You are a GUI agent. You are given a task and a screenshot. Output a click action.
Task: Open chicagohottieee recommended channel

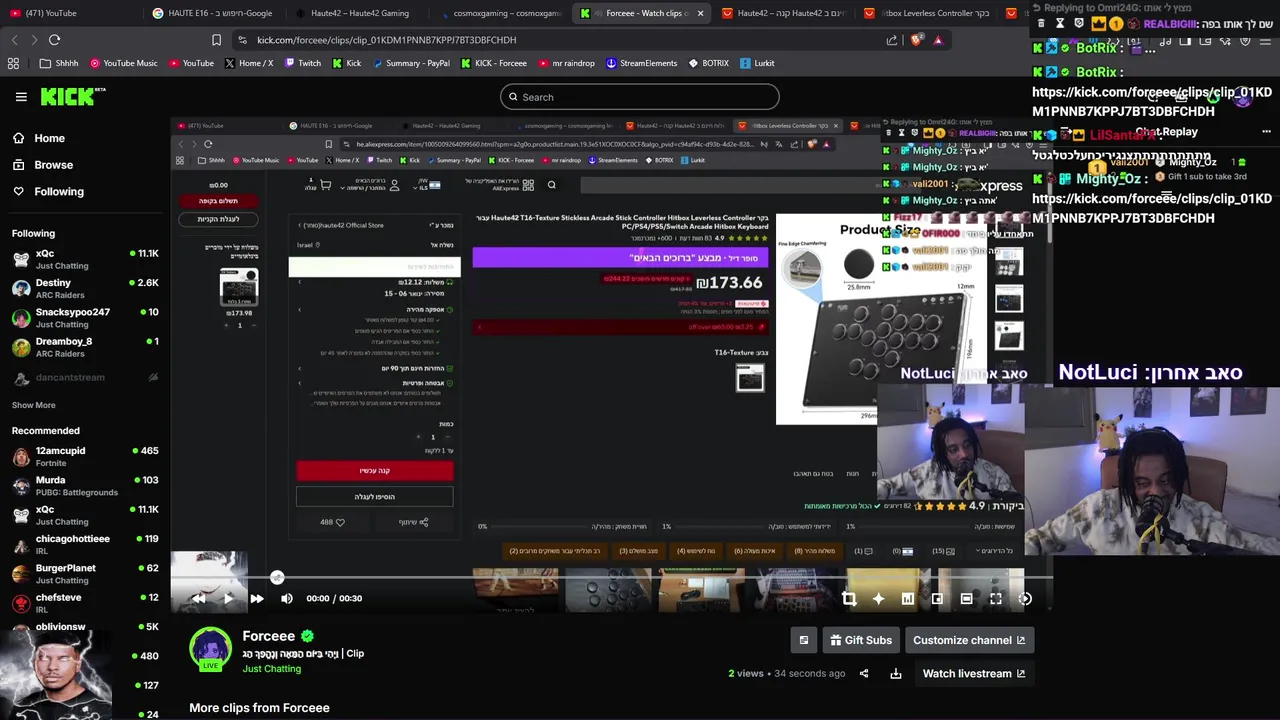(85, 544)
